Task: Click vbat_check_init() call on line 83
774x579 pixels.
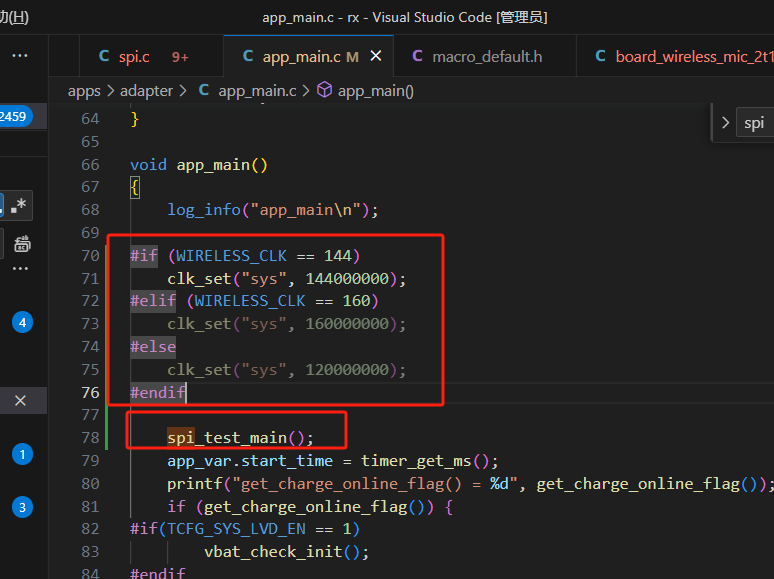Action: click(x=286, y=551)
